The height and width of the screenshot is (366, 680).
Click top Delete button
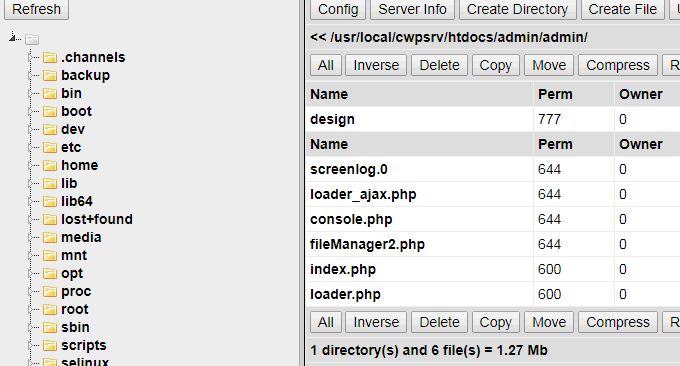[x=439, y=65]
